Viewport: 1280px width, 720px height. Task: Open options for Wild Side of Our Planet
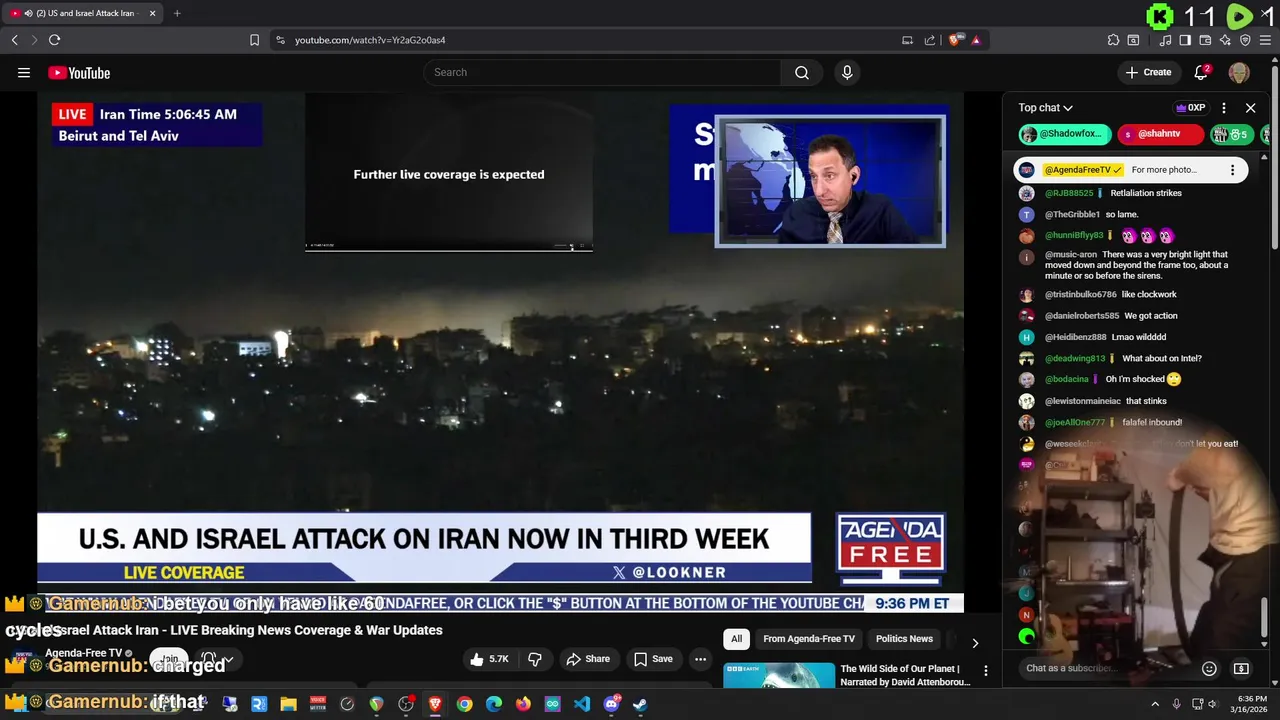[x=985, y=671]
